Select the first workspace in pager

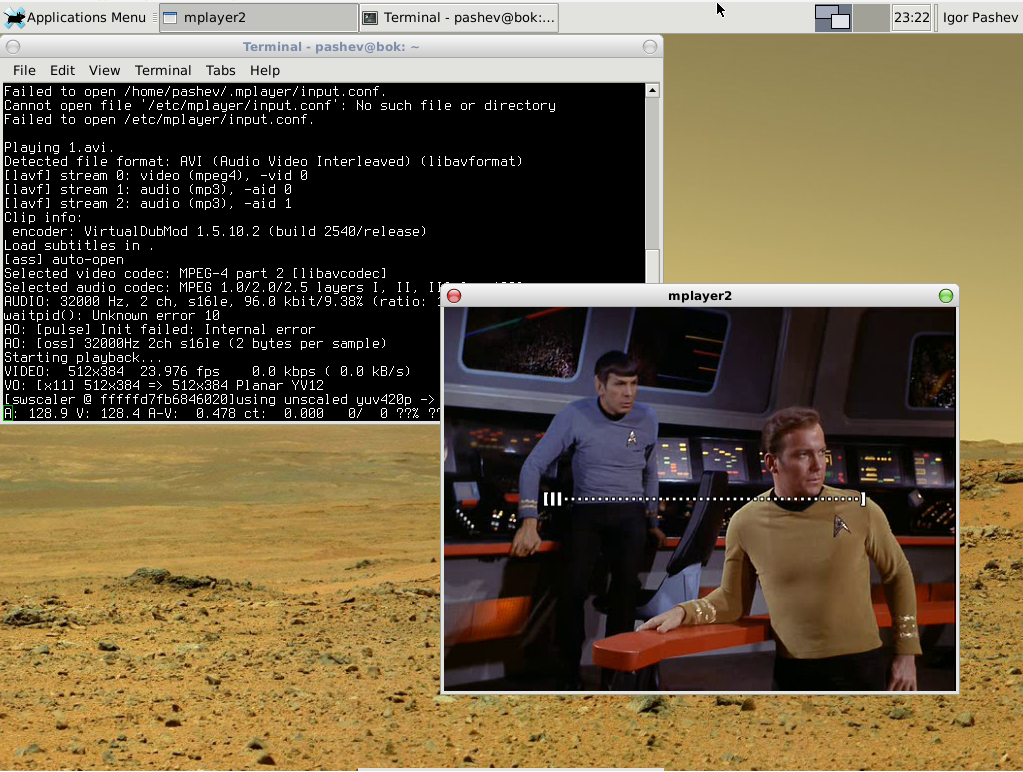[x=832, y=18]
